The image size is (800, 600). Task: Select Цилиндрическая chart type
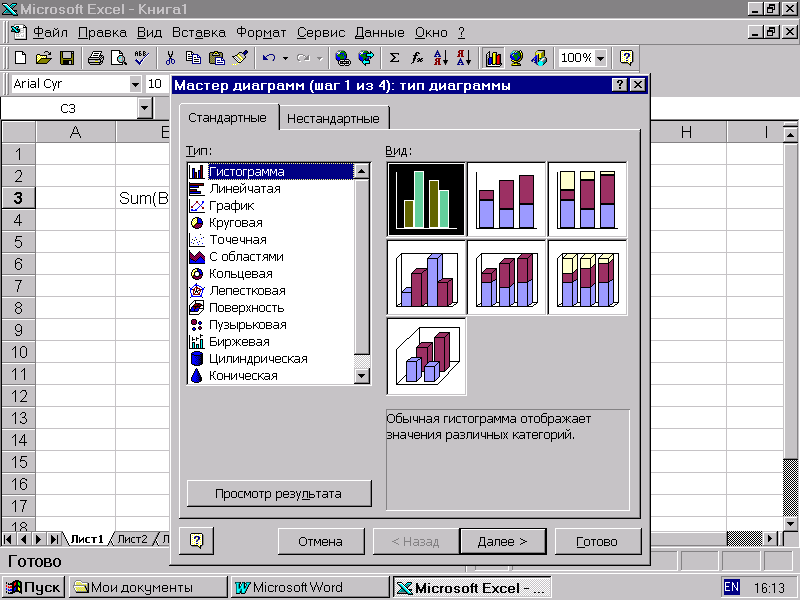pyautogui.click(x=270, y=359)
